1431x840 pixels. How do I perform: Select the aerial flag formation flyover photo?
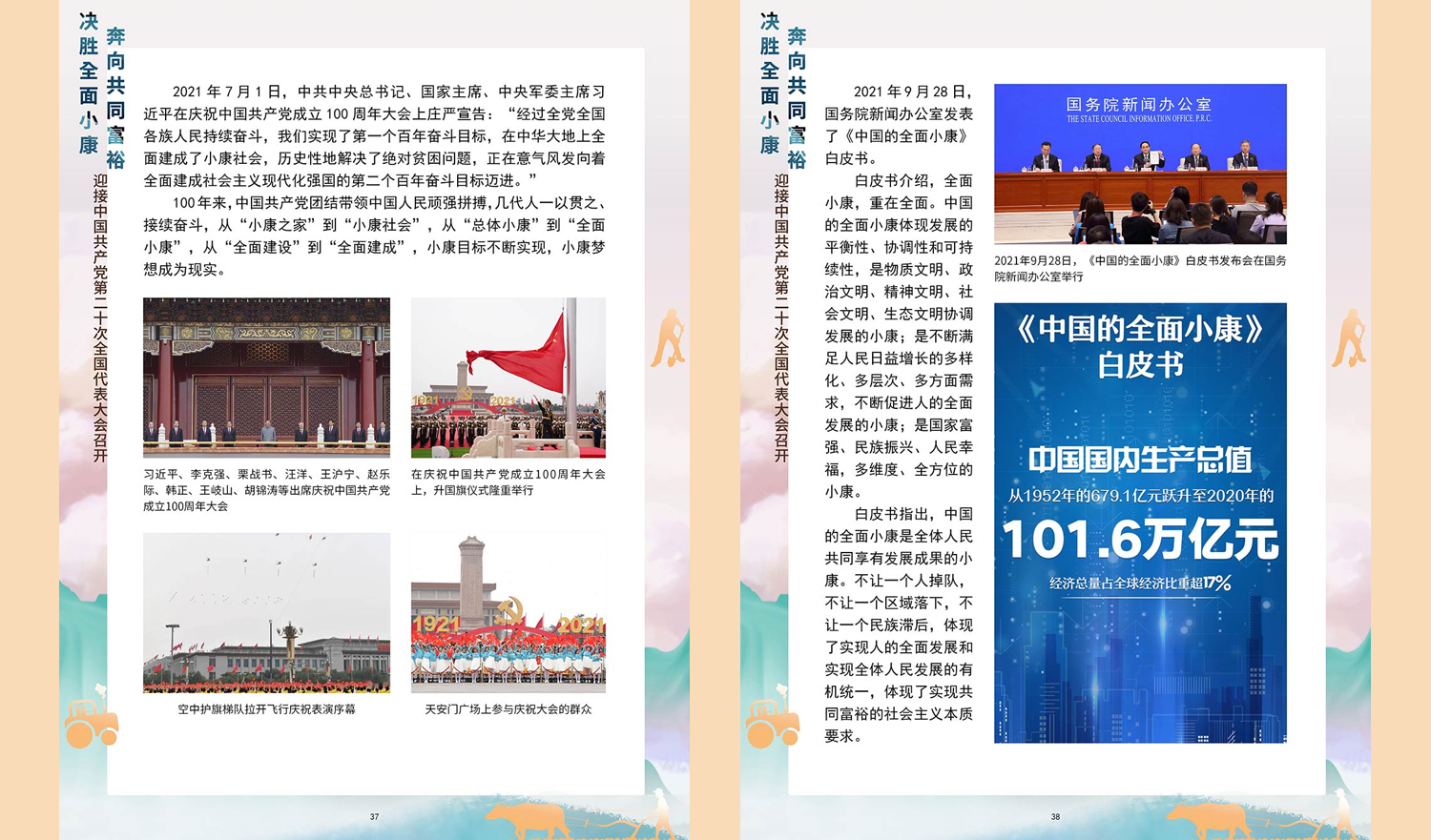266,612
